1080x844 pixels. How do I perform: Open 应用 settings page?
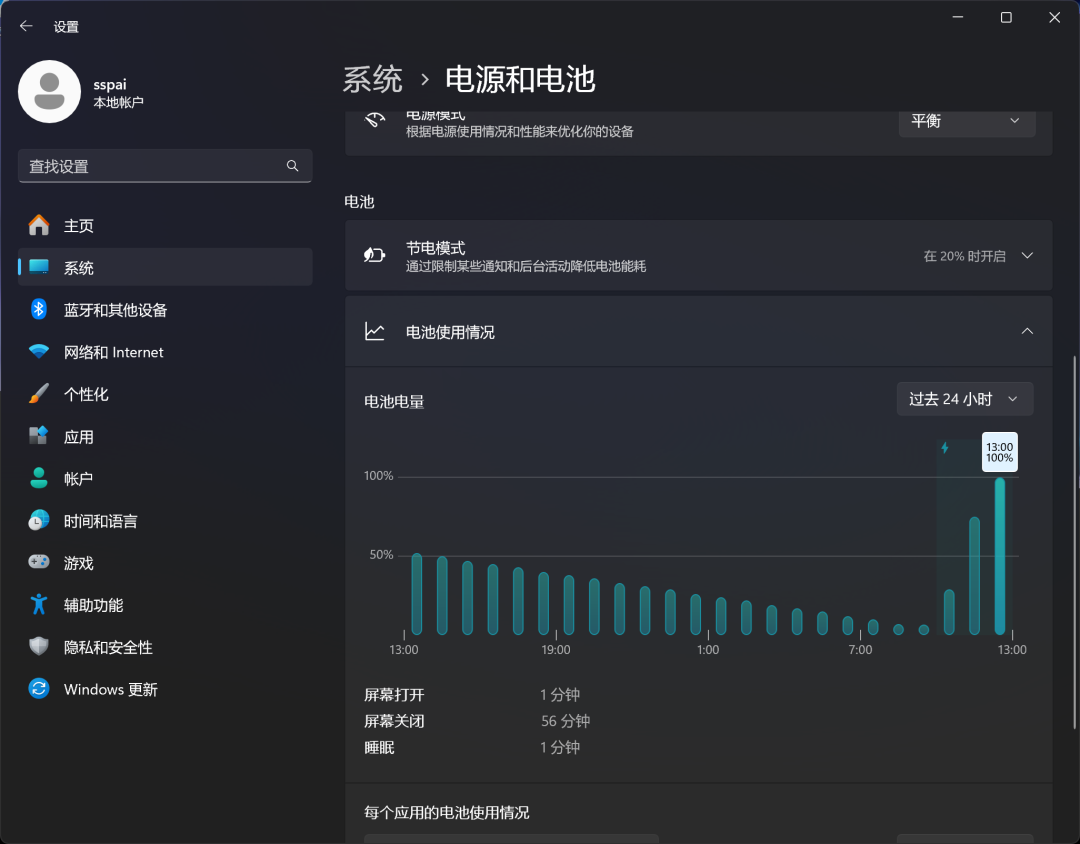[x=165, y=436]
